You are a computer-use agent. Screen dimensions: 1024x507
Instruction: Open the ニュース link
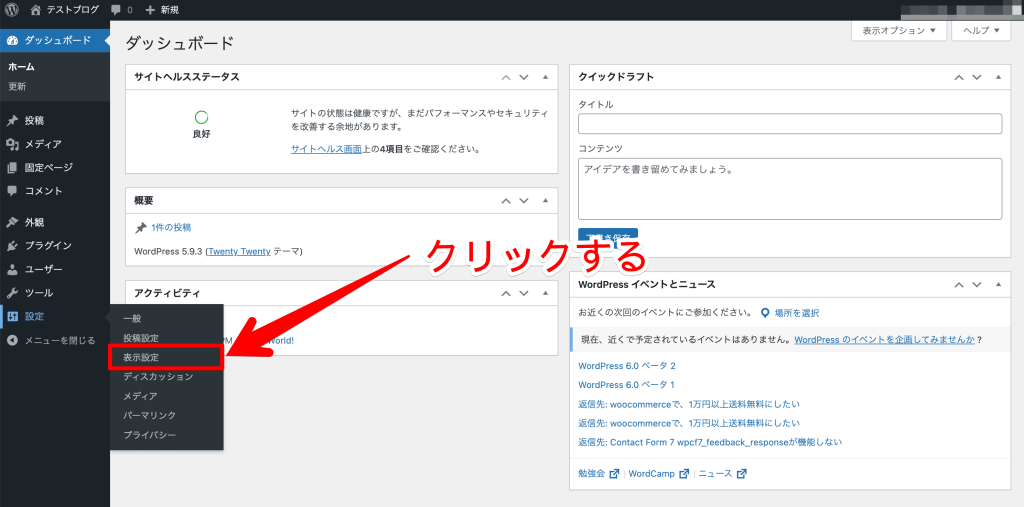[715, 474]
